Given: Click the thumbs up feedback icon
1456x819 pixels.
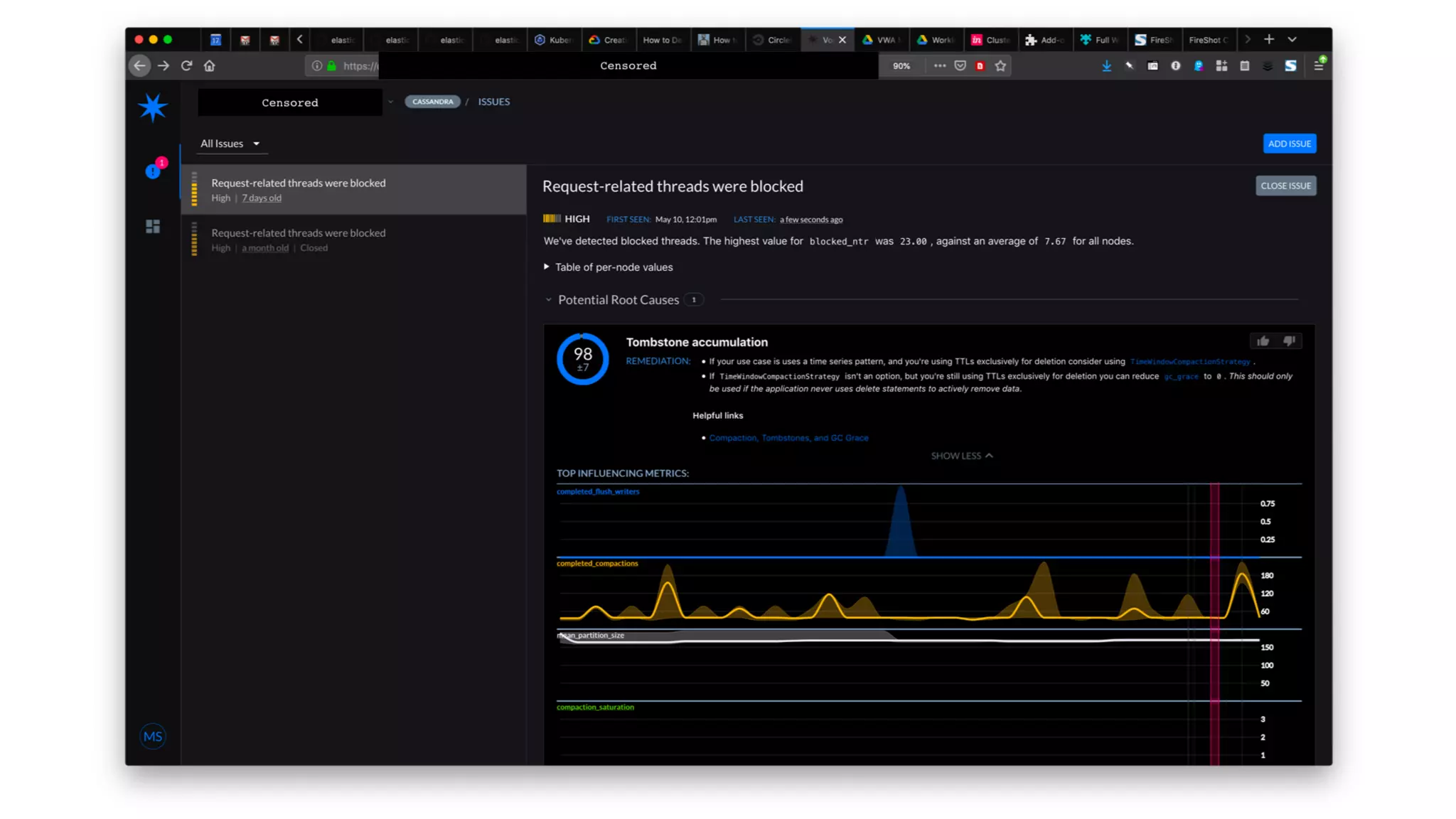Looking at the screenshot, I should point(1263,341).
